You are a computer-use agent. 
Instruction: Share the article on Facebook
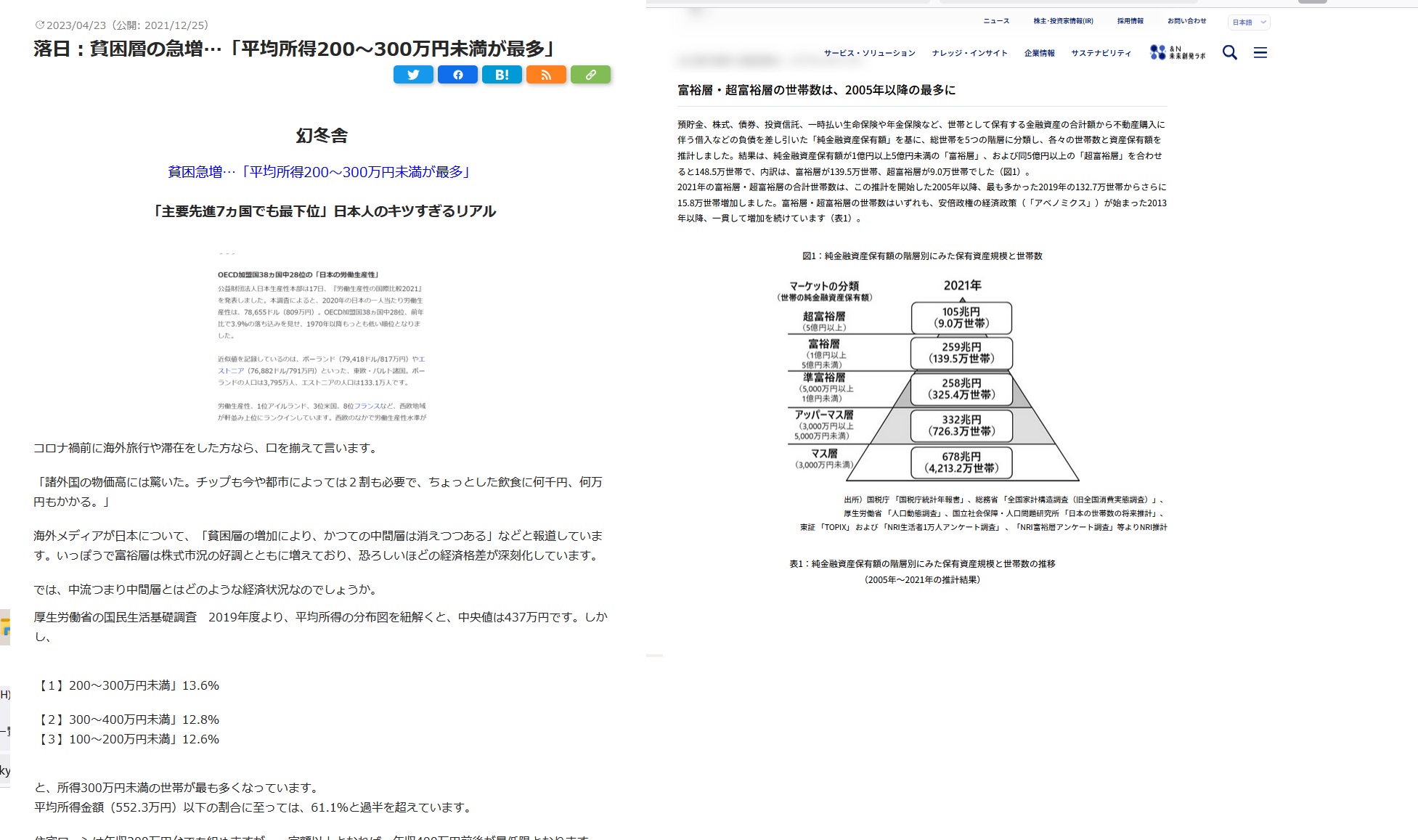[x=457, y=74]
